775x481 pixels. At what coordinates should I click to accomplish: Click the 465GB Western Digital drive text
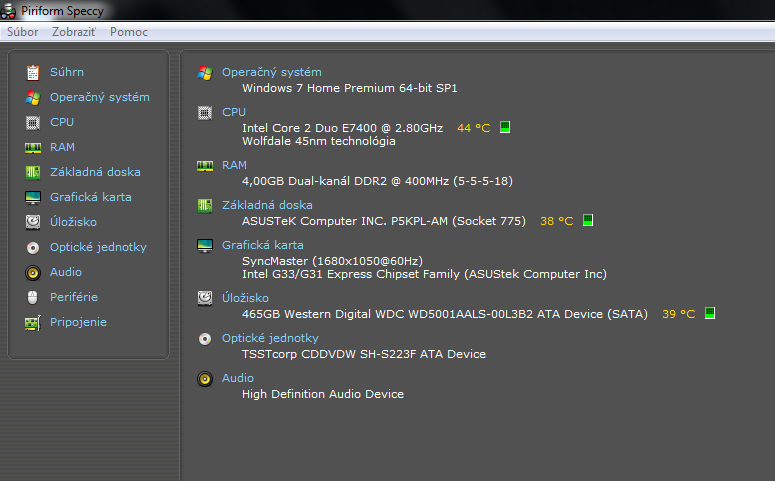(x=445, y=314)
